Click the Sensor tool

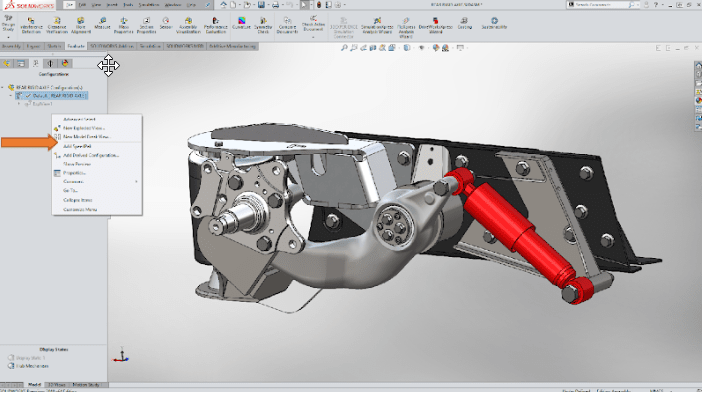tap(166, 23)
